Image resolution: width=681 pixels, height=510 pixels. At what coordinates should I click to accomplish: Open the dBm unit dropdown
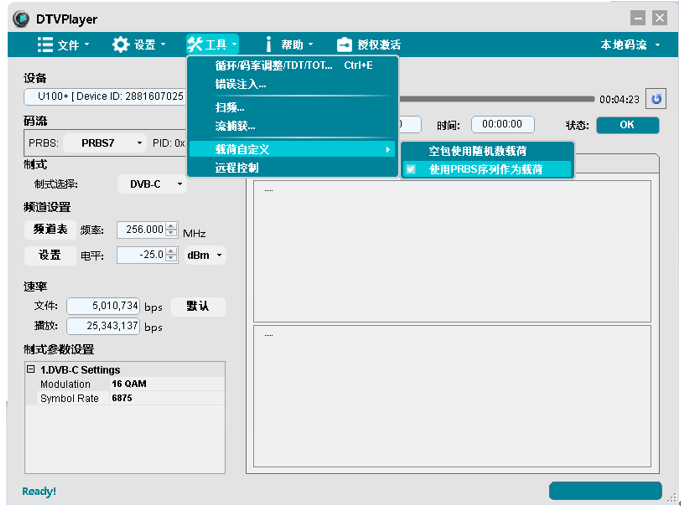point(205,255)
